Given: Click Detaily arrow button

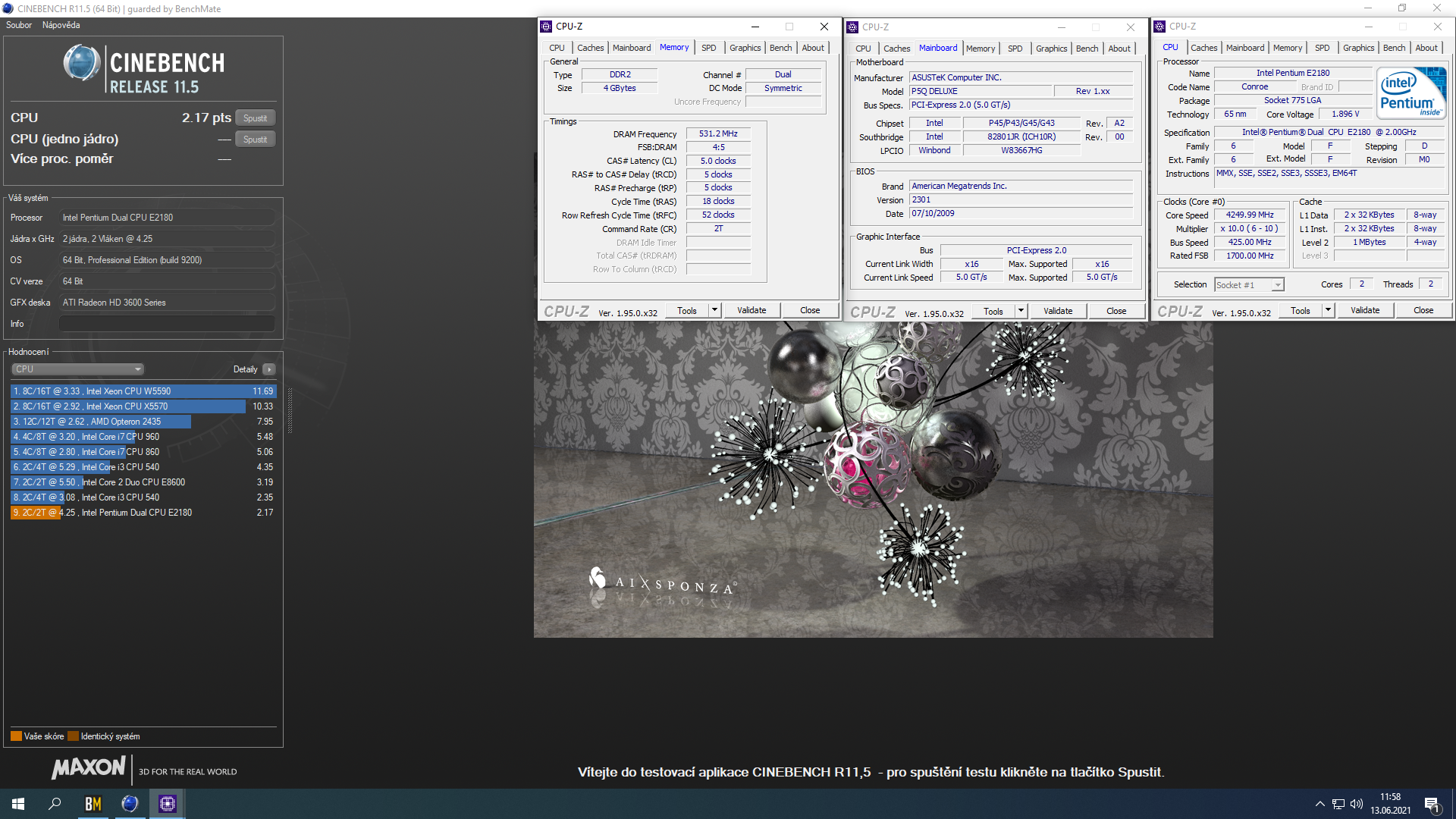Looking at the screenshot, I should (268, 369).
